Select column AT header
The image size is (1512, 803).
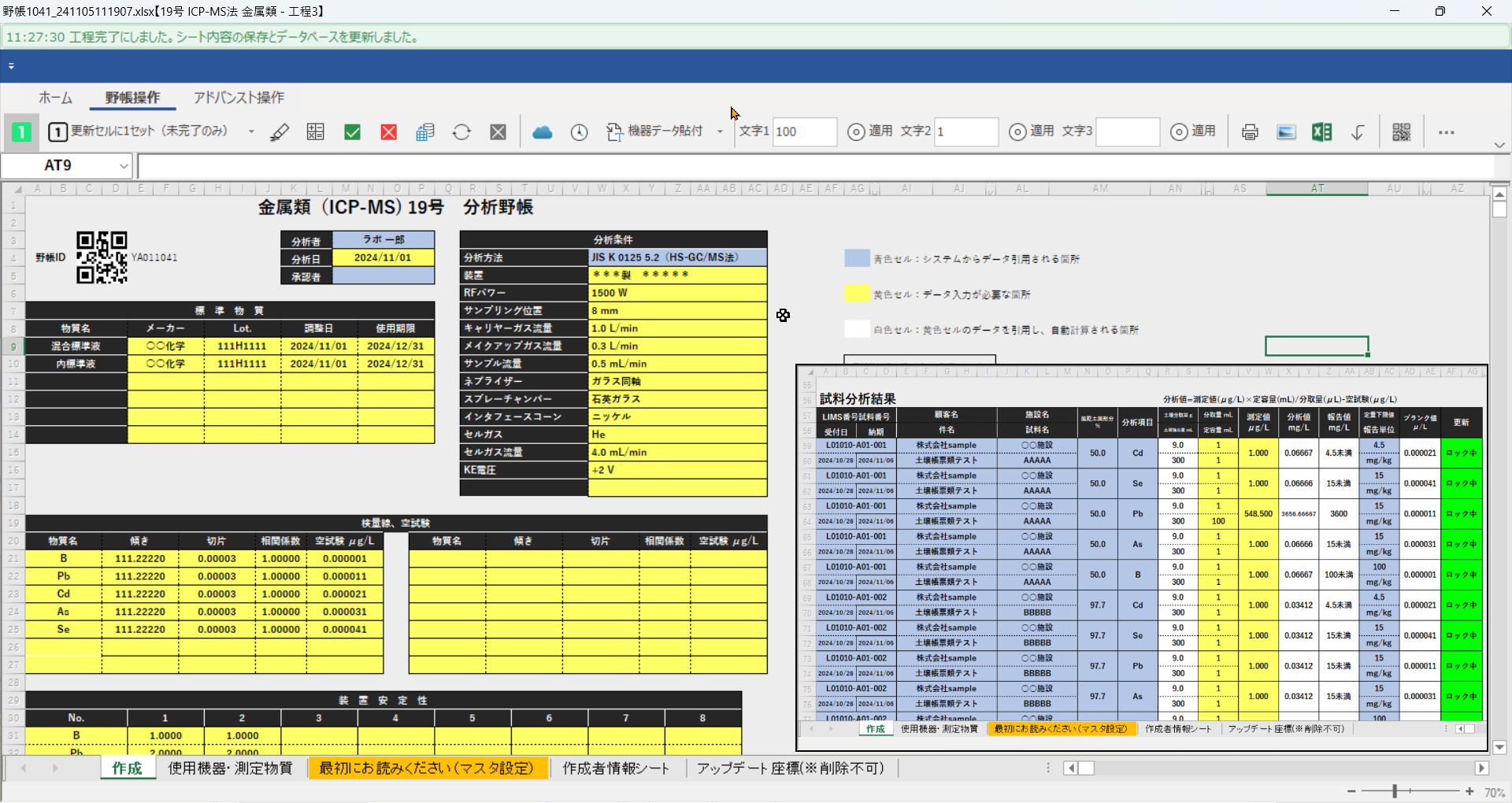[x=1317, y=189]
